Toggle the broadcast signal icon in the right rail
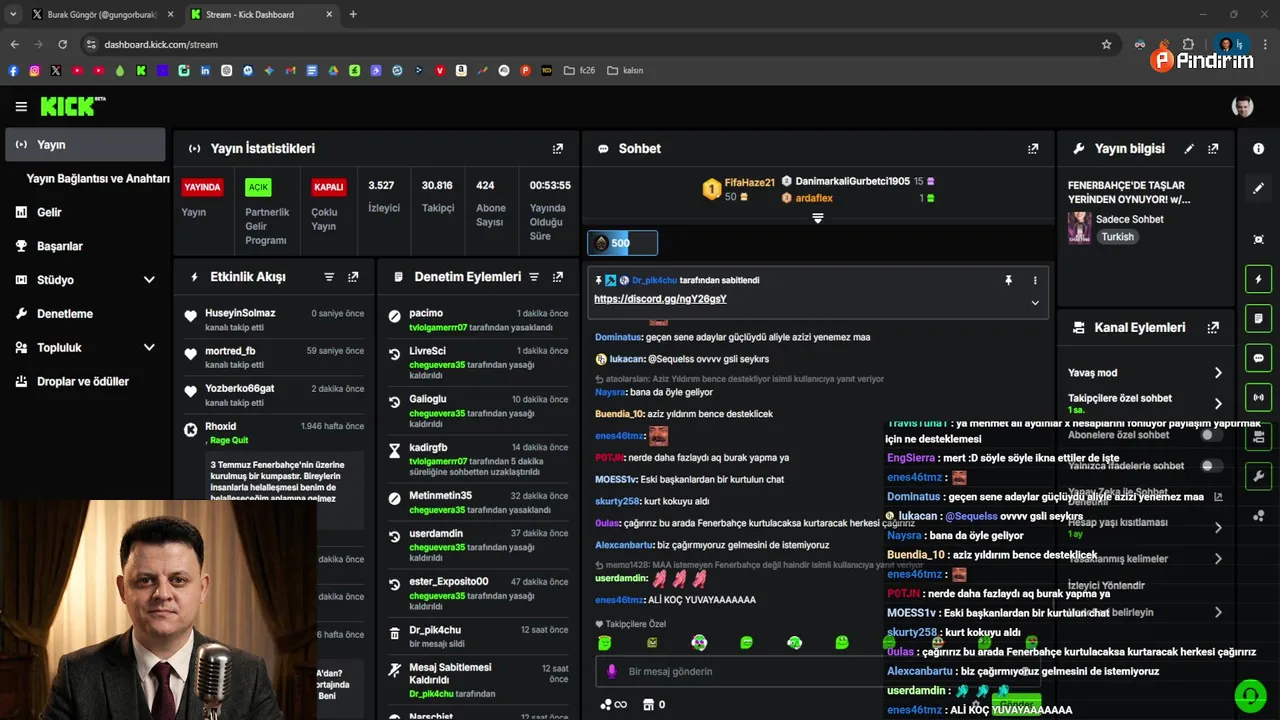This screenshot has width=1280, height=720. click(1258, 397)
